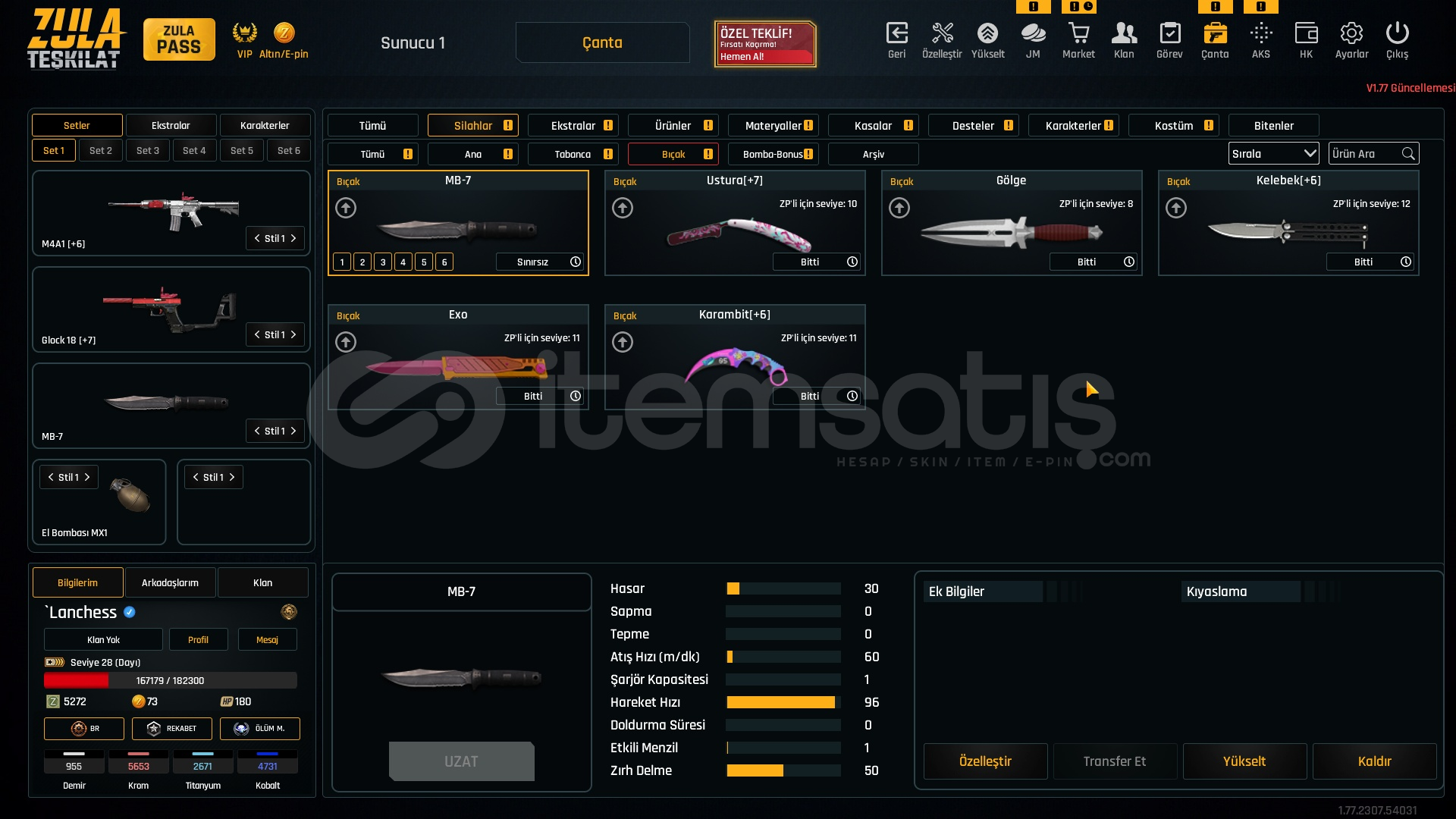Next style arrow for MB-7 set slot
This screenshot has height=819, width=1456.
coord(293,431)
